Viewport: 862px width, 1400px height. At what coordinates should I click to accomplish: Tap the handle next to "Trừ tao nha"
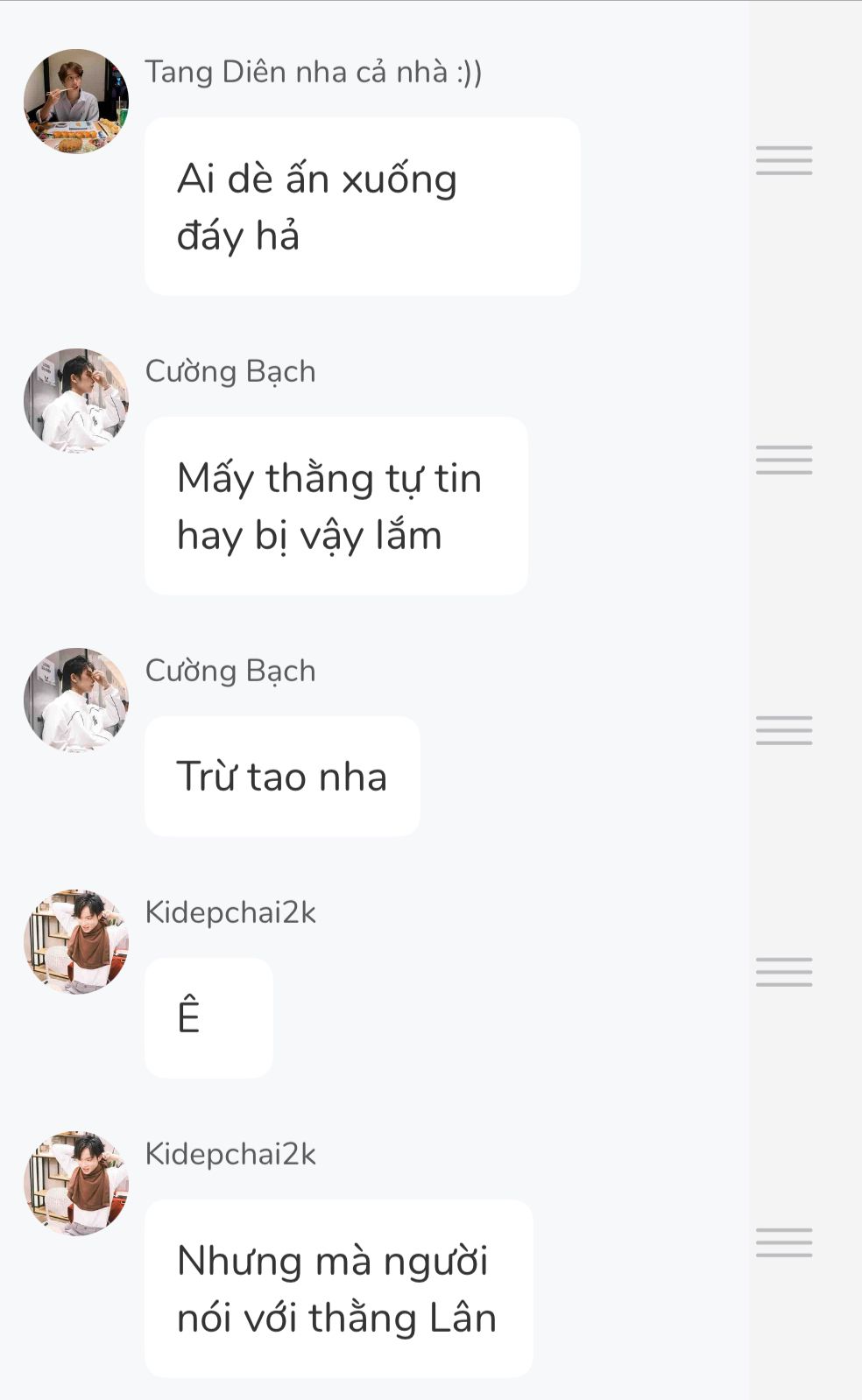click(x=784, y=730)
